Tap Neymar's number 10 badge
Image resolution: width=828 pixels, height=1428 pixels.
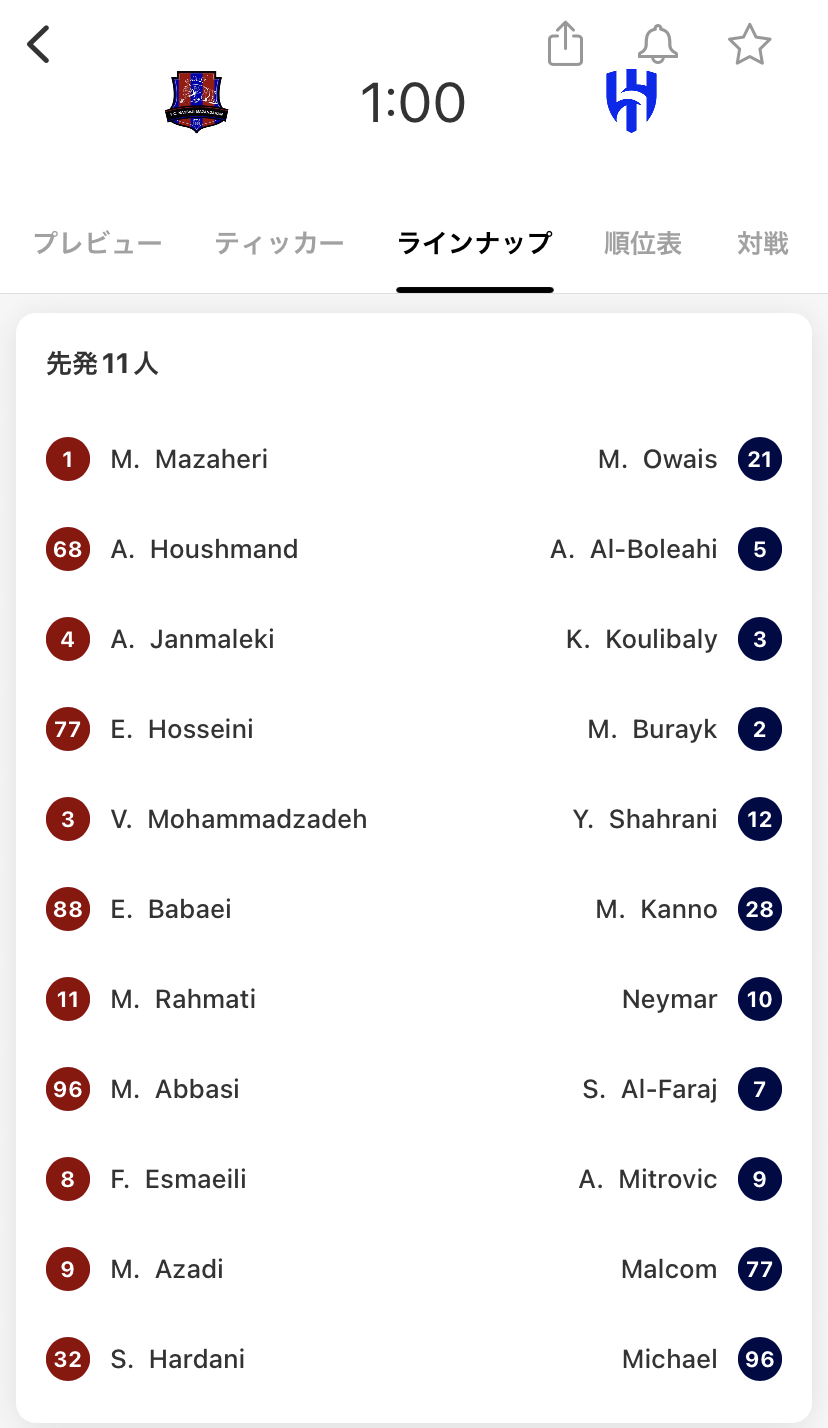point(760,999)
